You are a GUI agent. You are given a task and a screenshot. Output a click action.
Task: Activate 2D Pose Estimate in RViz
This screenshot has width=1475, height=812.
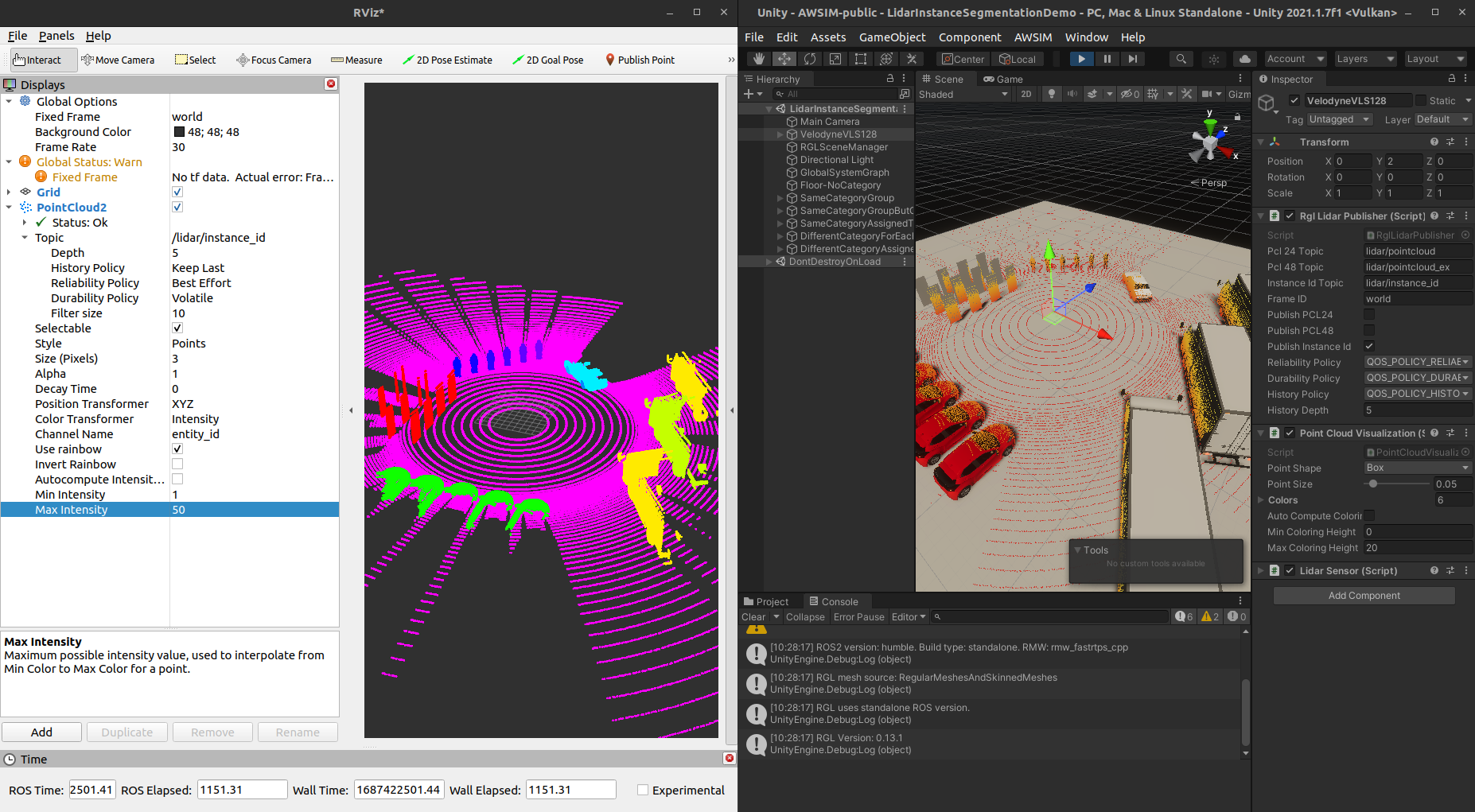pyautogui.click(x=448, y=60)
